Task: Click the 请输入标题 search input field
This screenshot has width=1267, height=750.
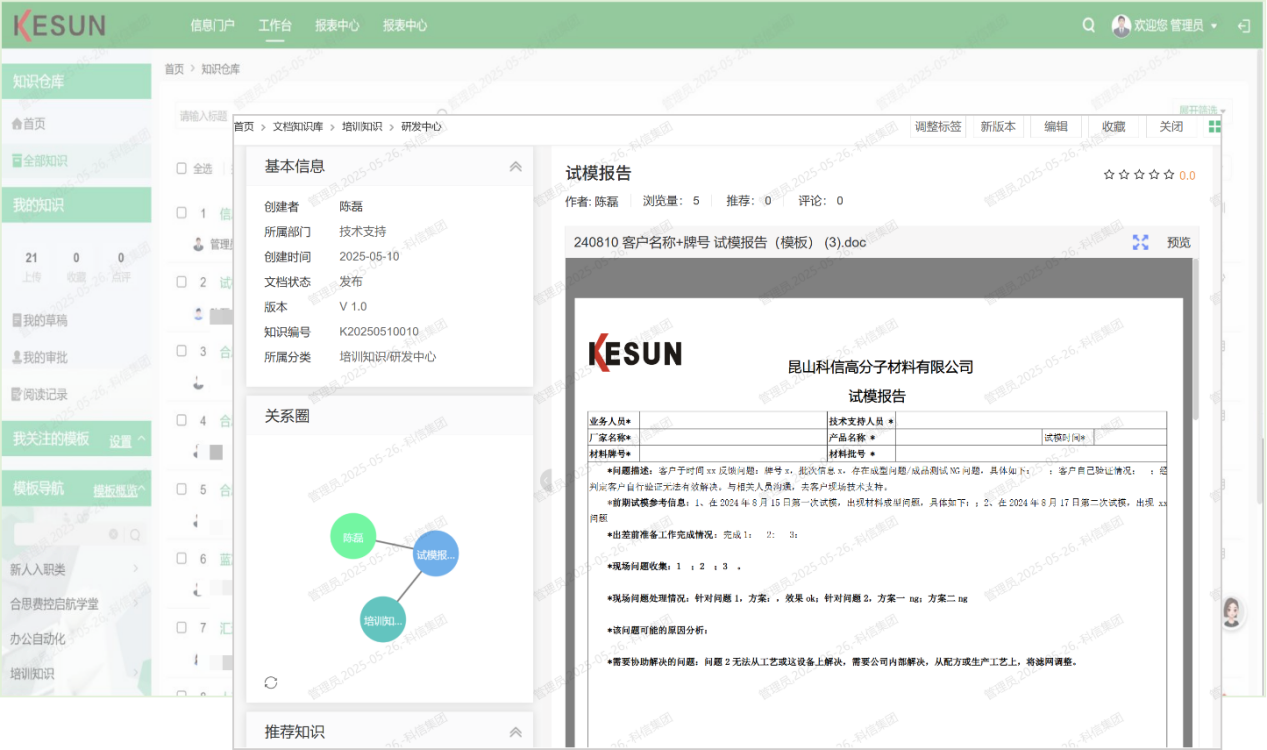Action: pos(205,117)
